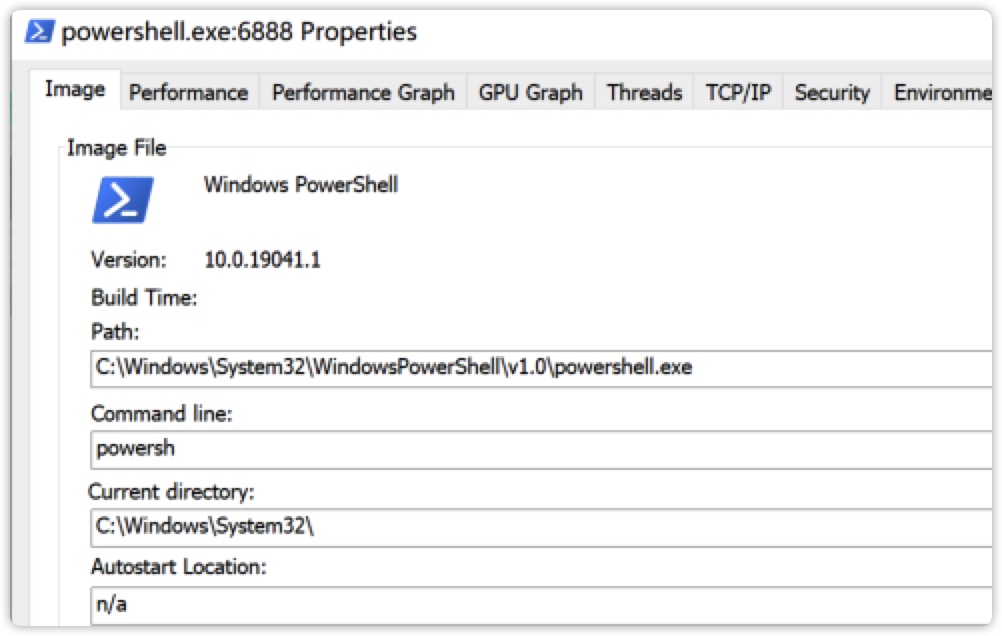
Task: Click the Command line label
Action: tap(162, 414)
